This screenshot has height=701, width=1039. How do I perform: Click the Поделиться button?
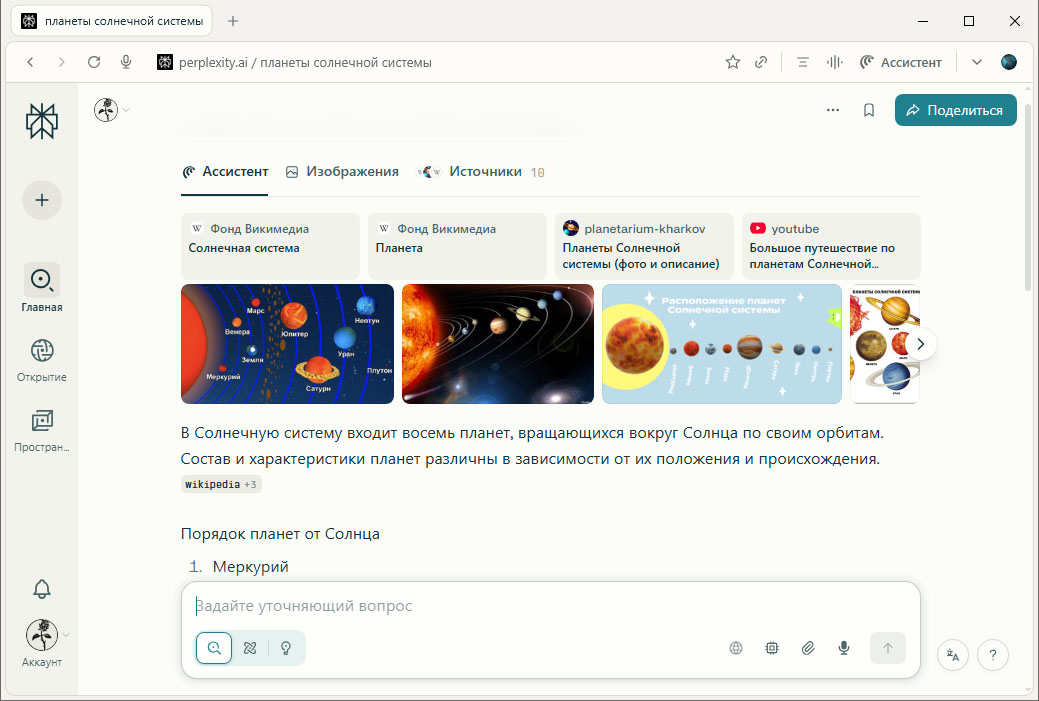point(955,110)
